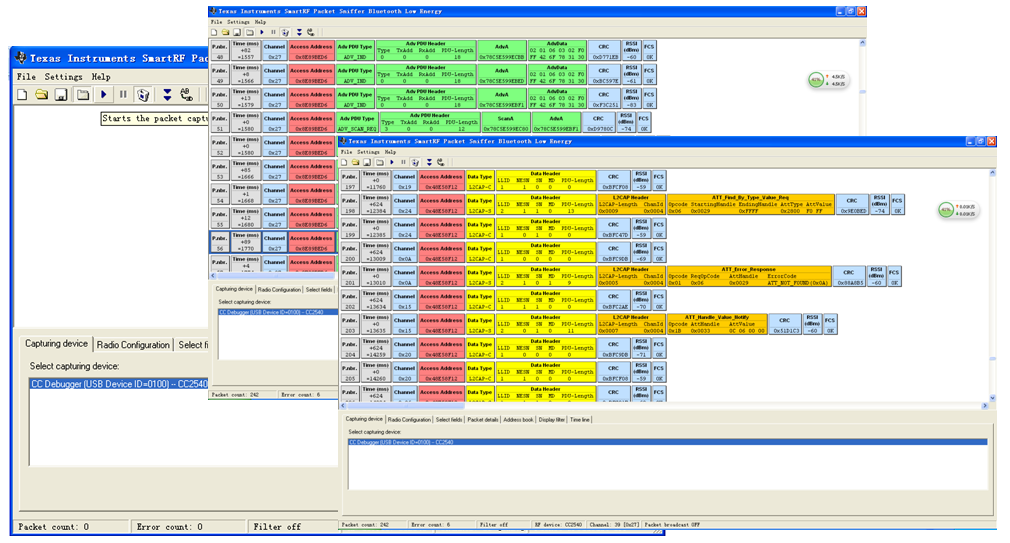1010x543 pixels.
Task: Select CC Debugger device in left window list
Action: tap(119, 384)
